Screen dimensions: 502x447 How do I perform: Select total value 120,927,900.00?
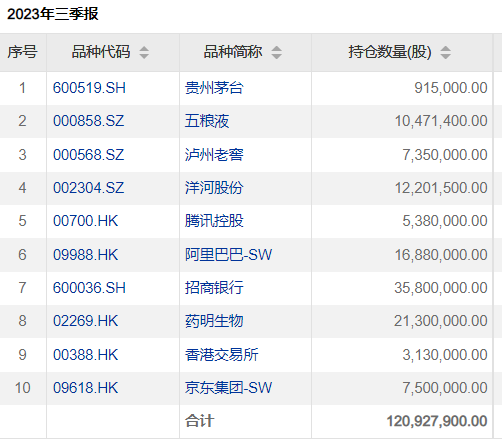437,421
